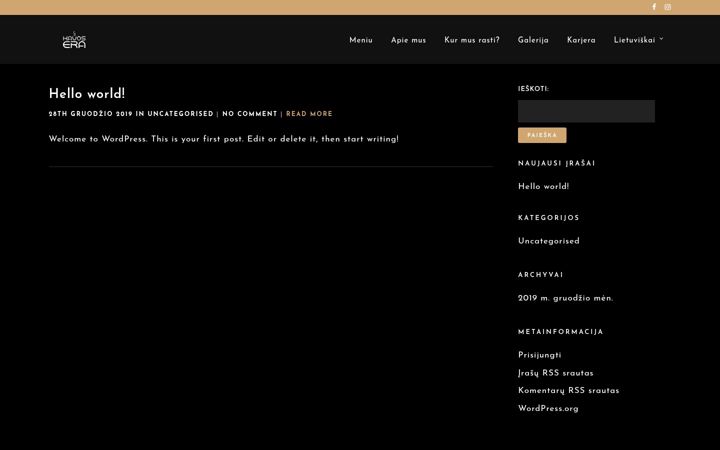Click the NAUJAUSI ĮRAŠAI widget heading
Viewport: 720px width, 450px height.
coord(556,163)
